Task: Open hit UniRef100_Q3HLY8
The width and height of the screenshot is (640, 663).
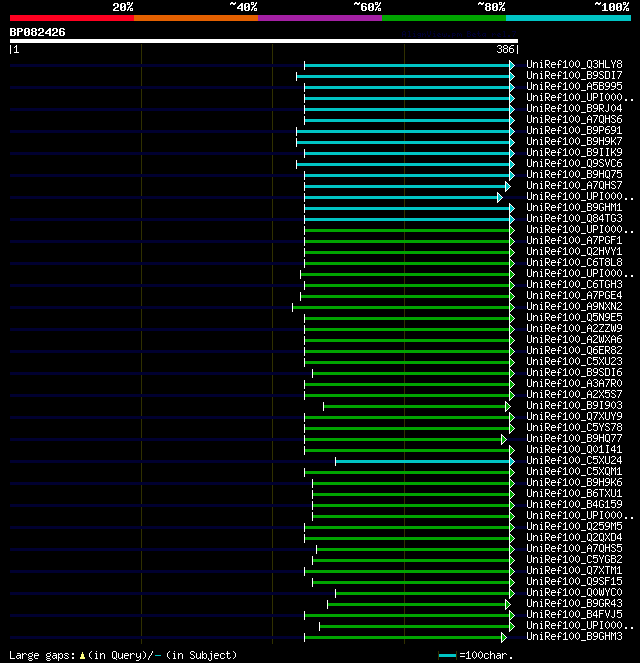Action: coord(574,65)
